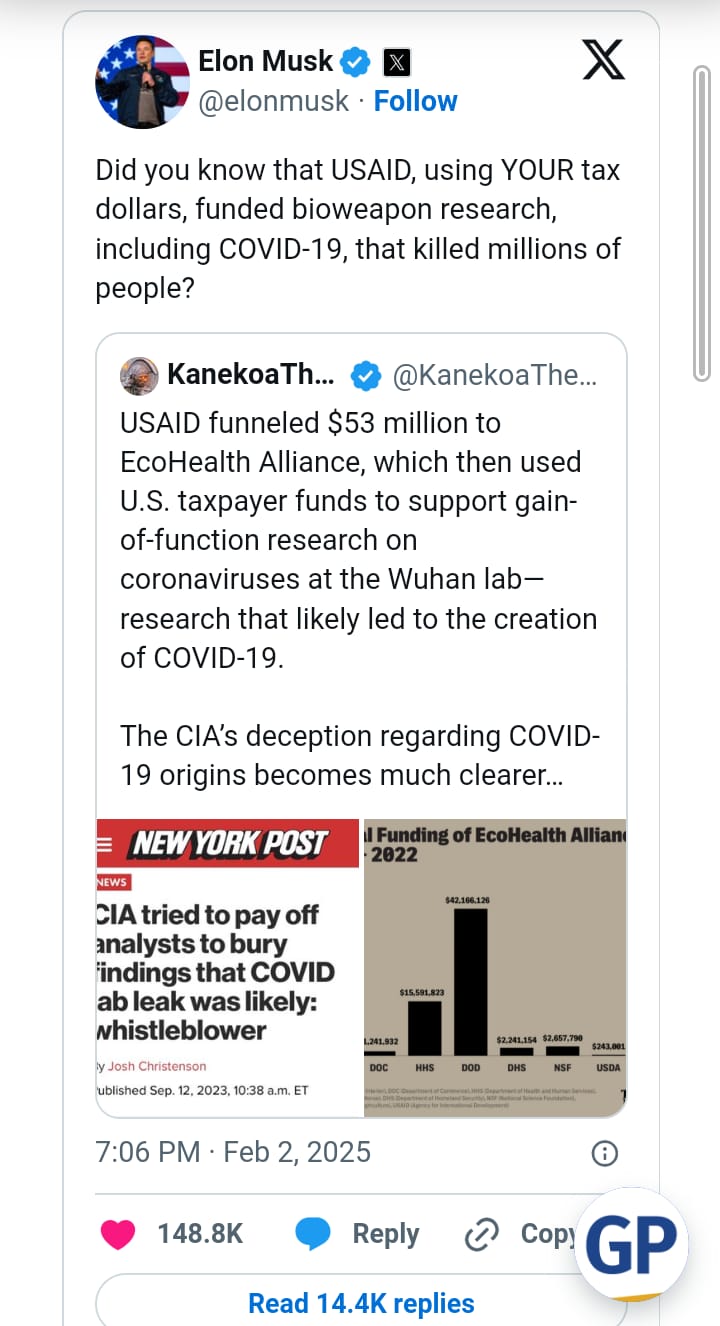Screen dimensions: 720x1326
Task: Open the EcoHealth Alliance funding chart image
Action: pos(495,967)
